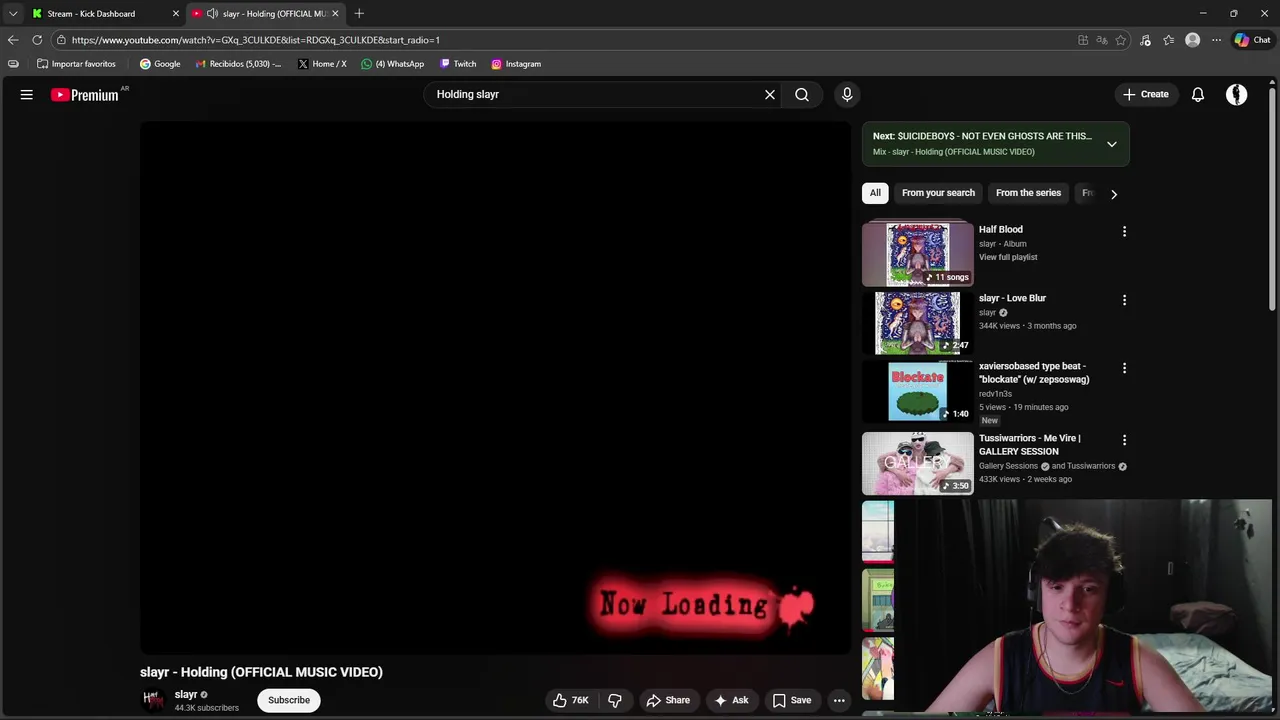Go back in the browser
Screen dimensions: 1280x720
(x=13, y=40)
